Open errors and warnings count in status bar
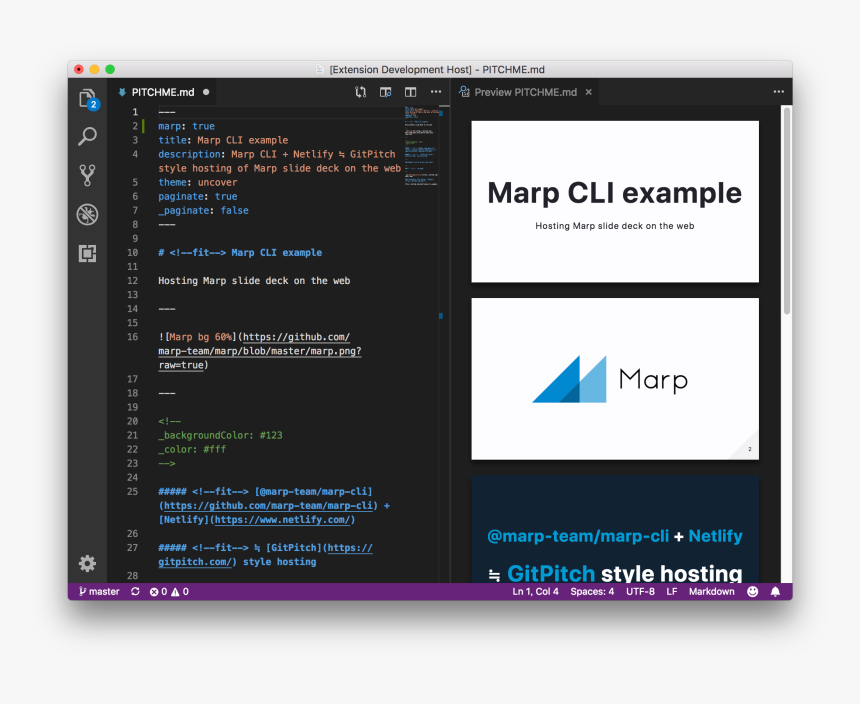This screenshot has width=860, height=704. tap(169, 592)
